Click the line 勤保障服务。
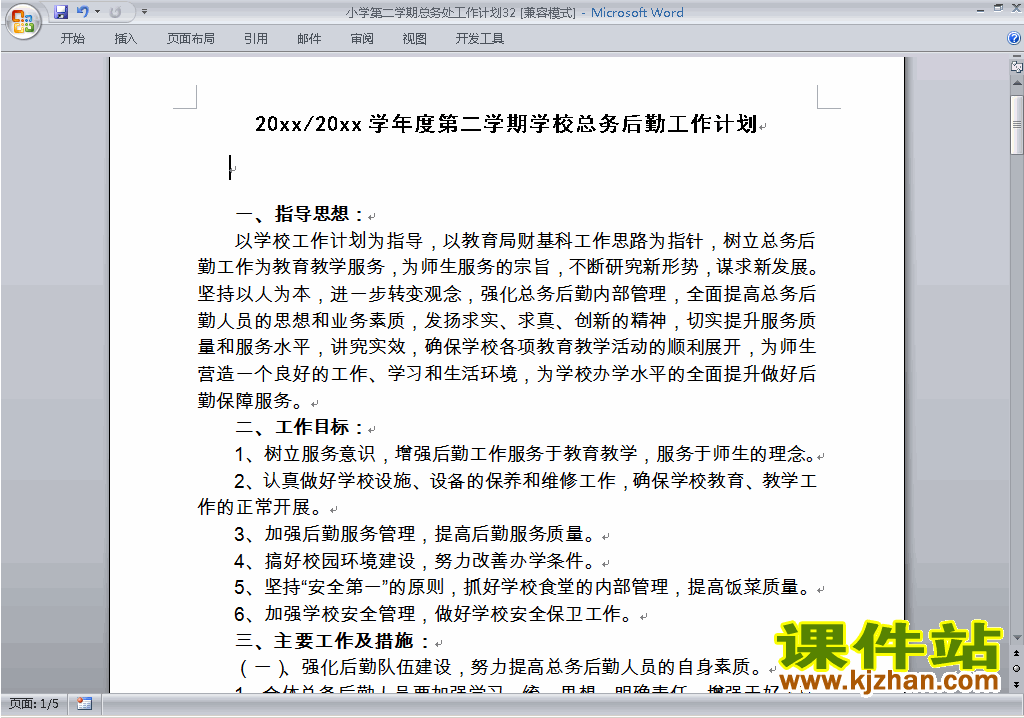The image size is (1024, 718). click(250, 400)
